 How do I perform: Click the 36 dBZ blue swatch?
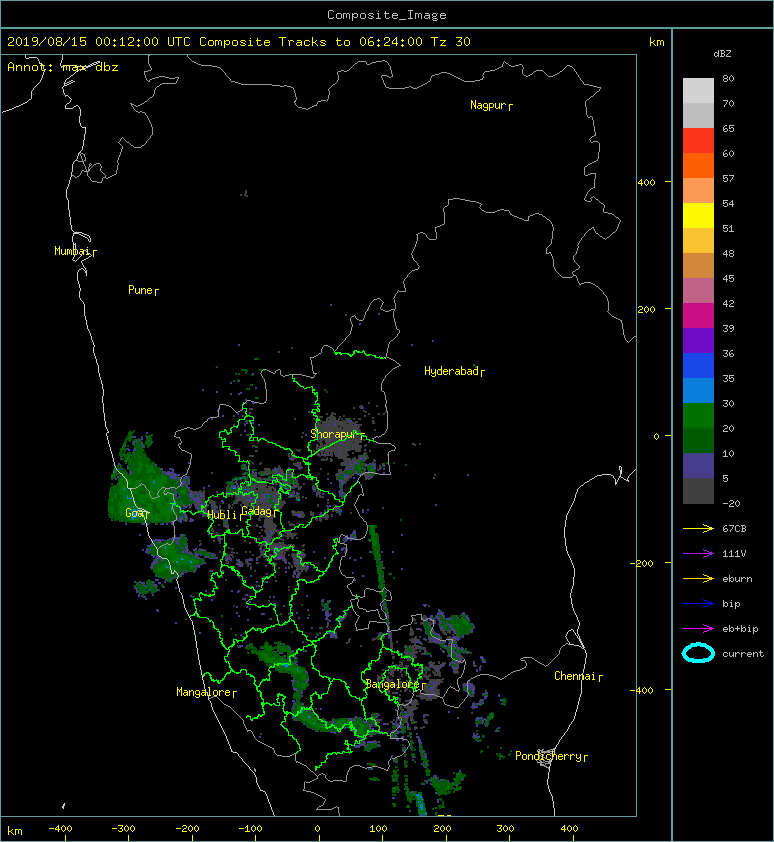pyautogui.click(x=698, y=365)
